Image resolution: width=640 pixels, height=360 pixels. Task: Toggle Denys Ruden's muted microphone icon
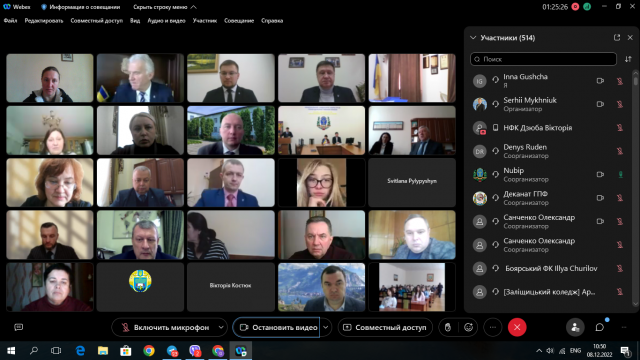pyautogui.click(x=620, y=151)
